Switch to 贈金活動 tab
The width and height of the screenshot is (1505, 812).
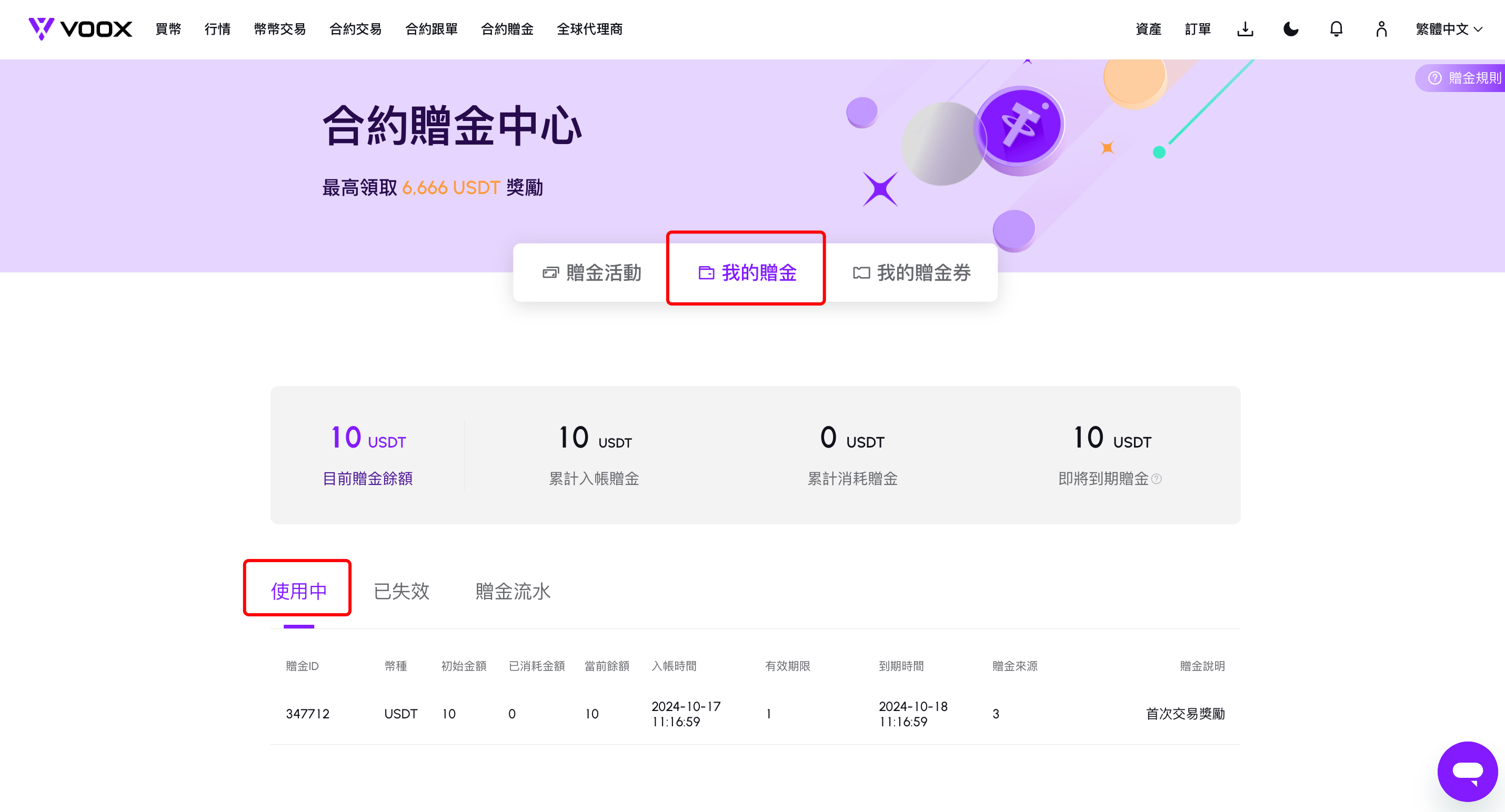coord(591,272)
